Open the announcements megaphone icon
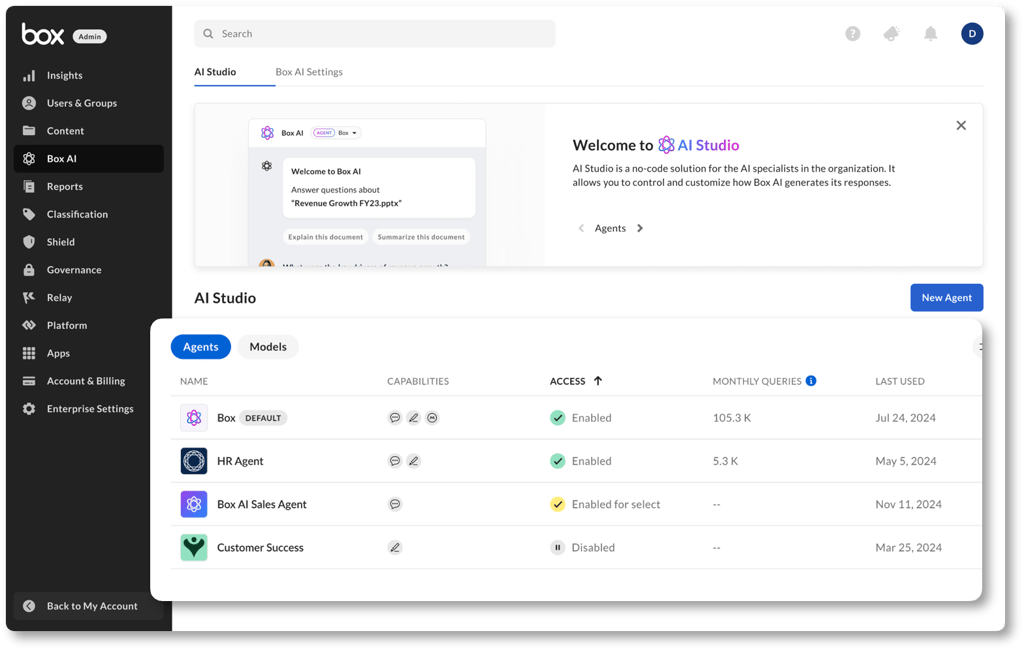1024x650 pixels. 891,33
